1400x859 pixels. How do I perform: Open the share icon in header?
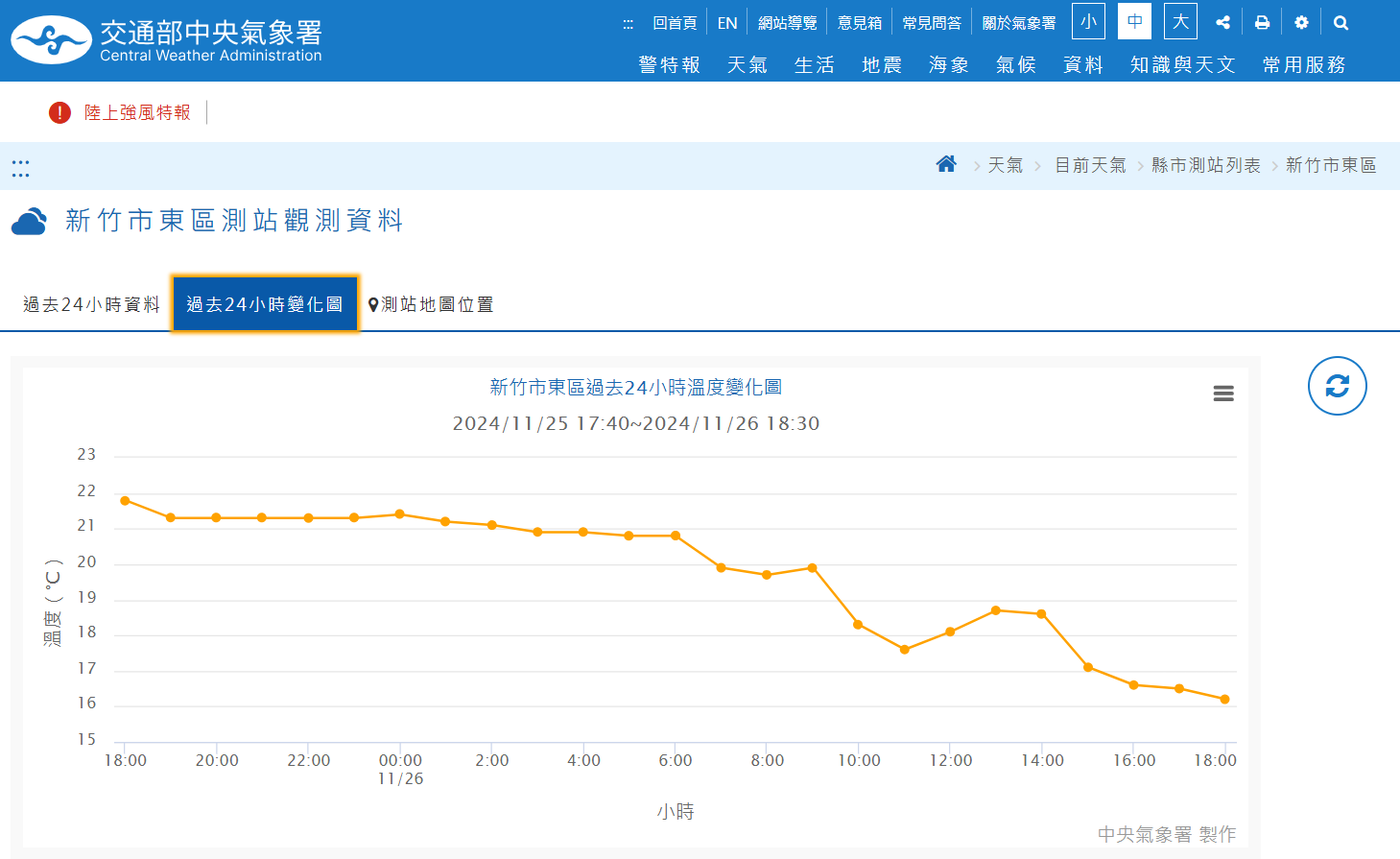tap(1222, 22)
